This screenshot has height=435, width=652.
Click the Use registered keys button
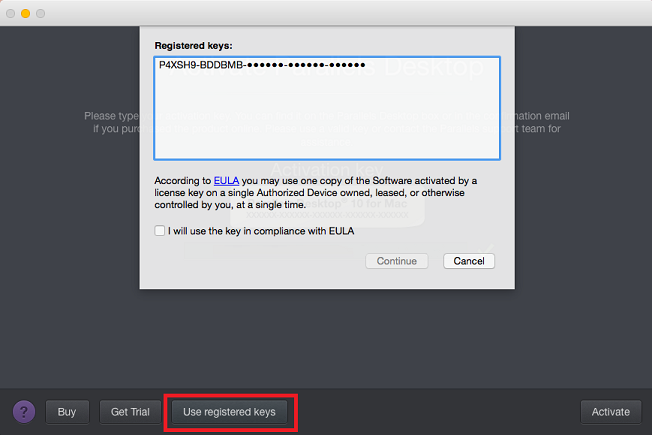[x=229, y=412]
